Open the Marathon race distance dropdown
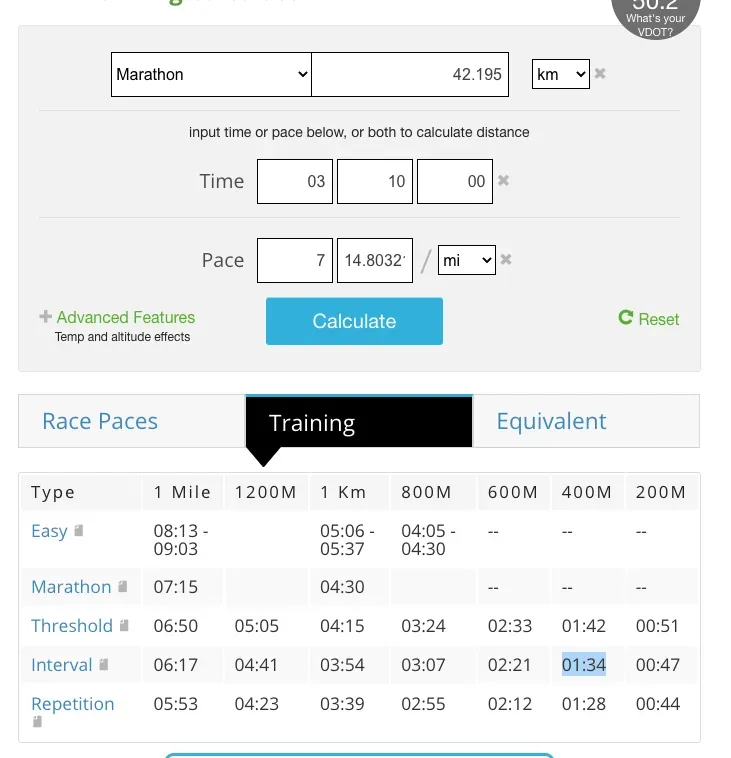This screenshot has width=731, height=758. click(211, 74)
